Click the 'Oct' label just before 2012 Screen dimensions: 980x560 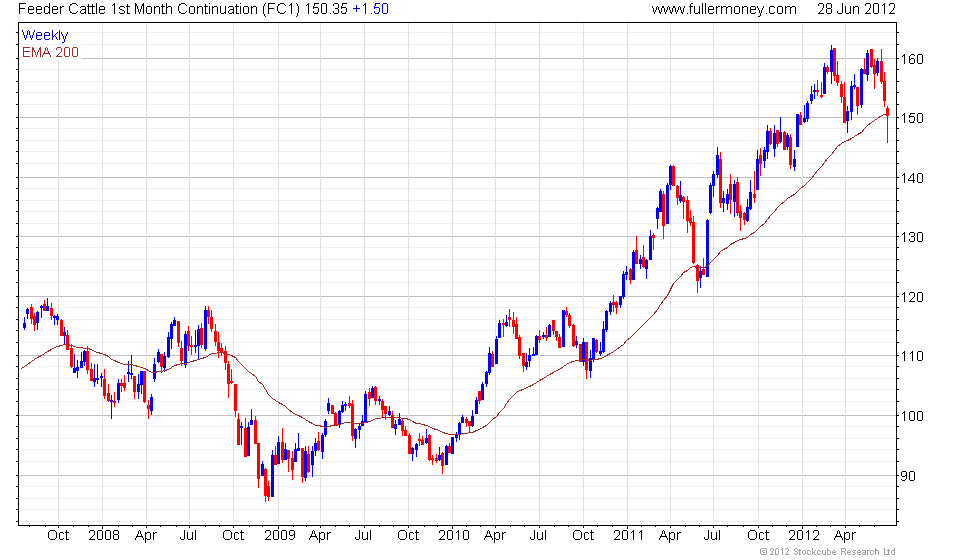758,536
